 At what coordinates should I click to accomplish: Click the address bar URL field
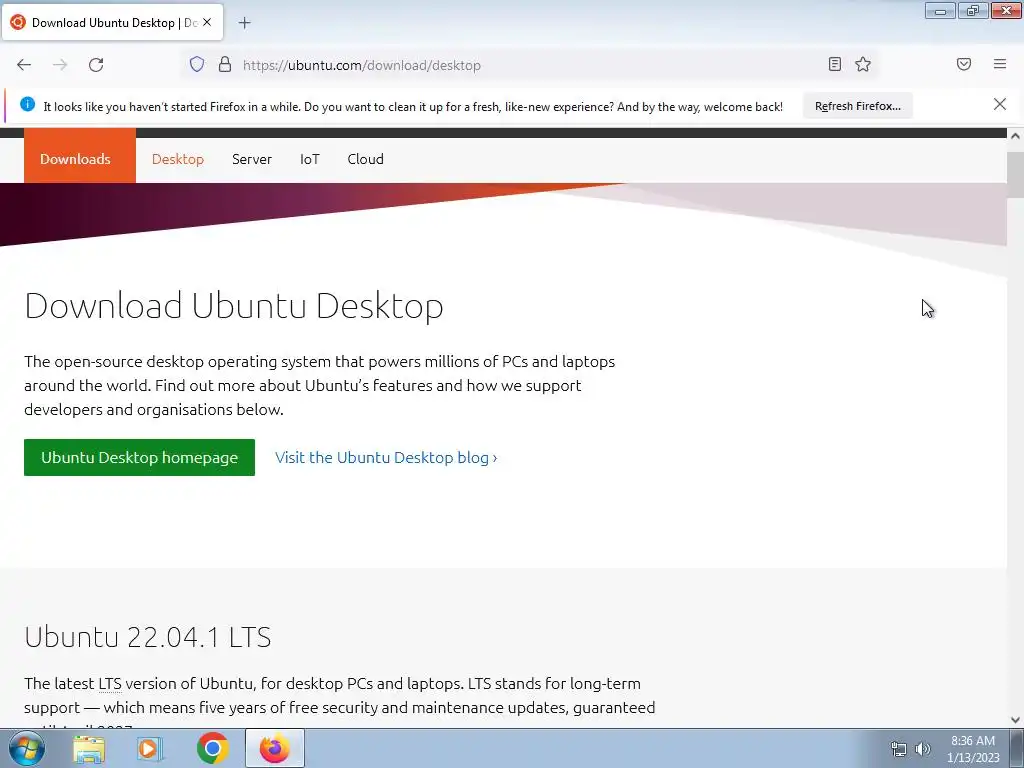[x=529, y=65]
